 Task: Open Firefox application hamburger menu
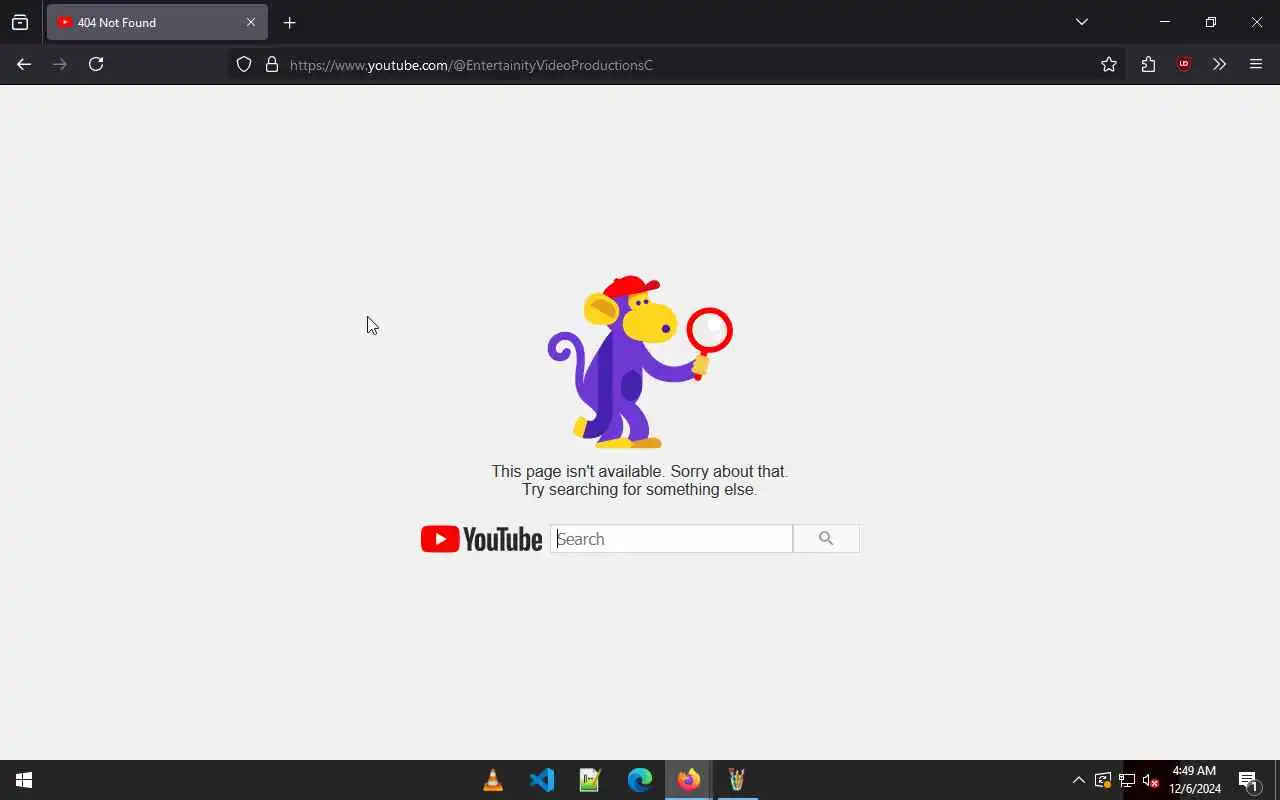coord(1256,64)
